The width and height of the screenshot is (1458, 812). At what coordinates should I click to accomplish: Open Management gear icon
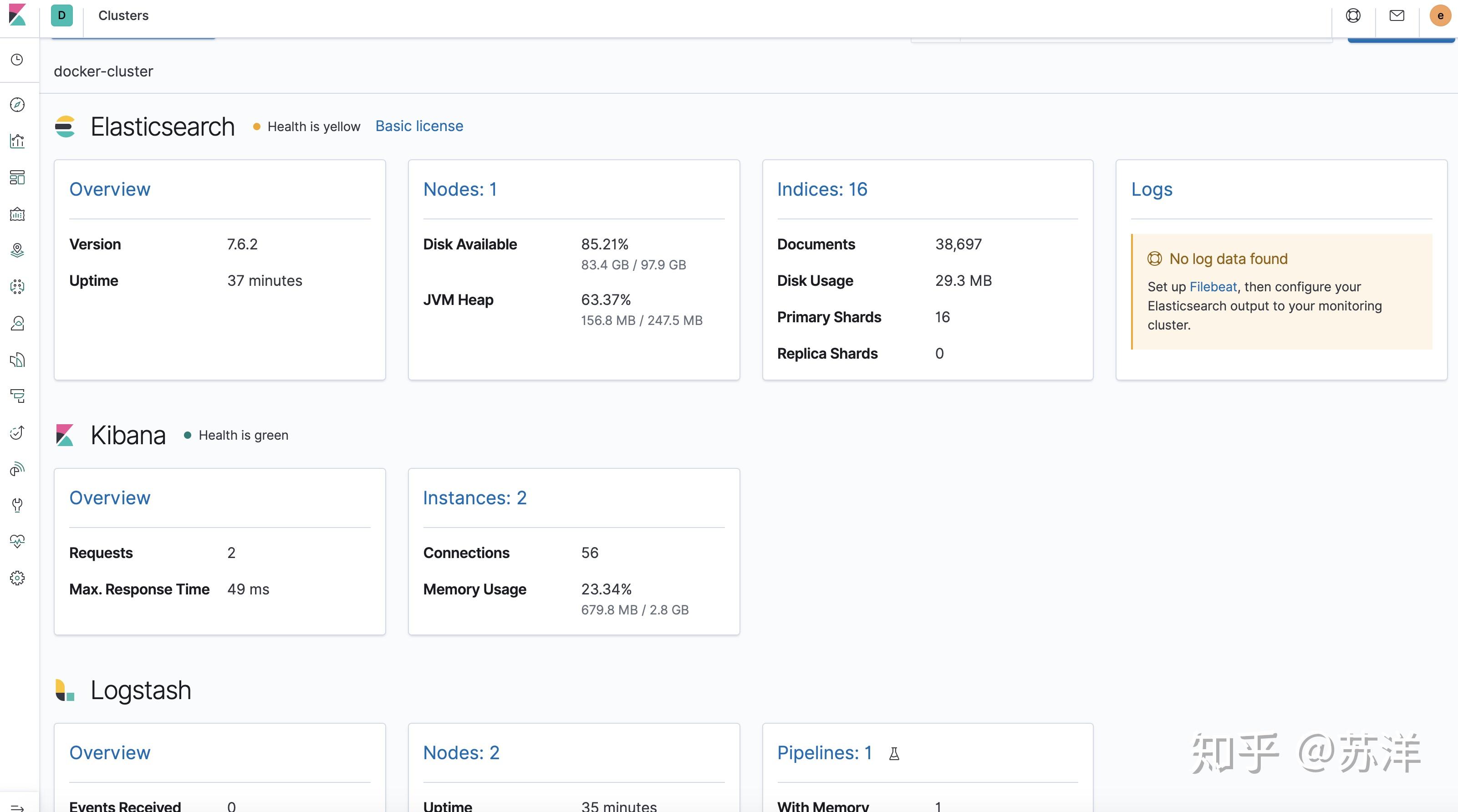click(x=18, y=578)
